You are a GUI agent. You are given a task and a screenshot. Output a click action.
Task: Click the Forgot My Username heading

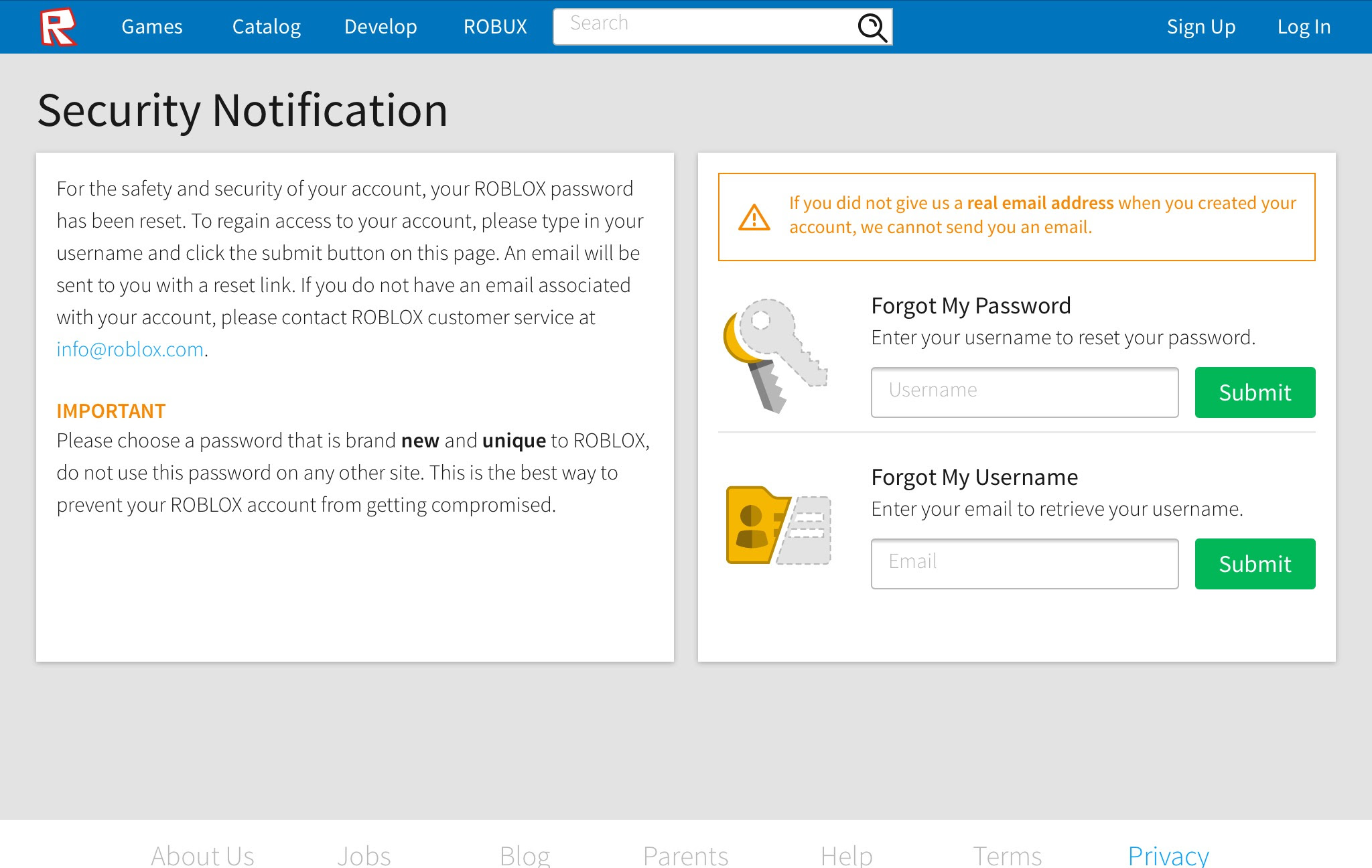click(975, 478)
